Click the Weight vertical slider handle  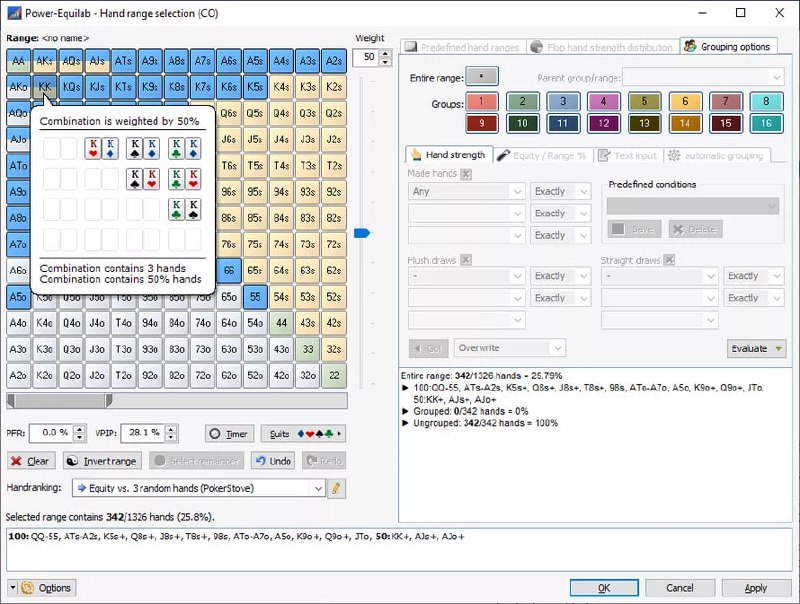[x=362, y=233]
